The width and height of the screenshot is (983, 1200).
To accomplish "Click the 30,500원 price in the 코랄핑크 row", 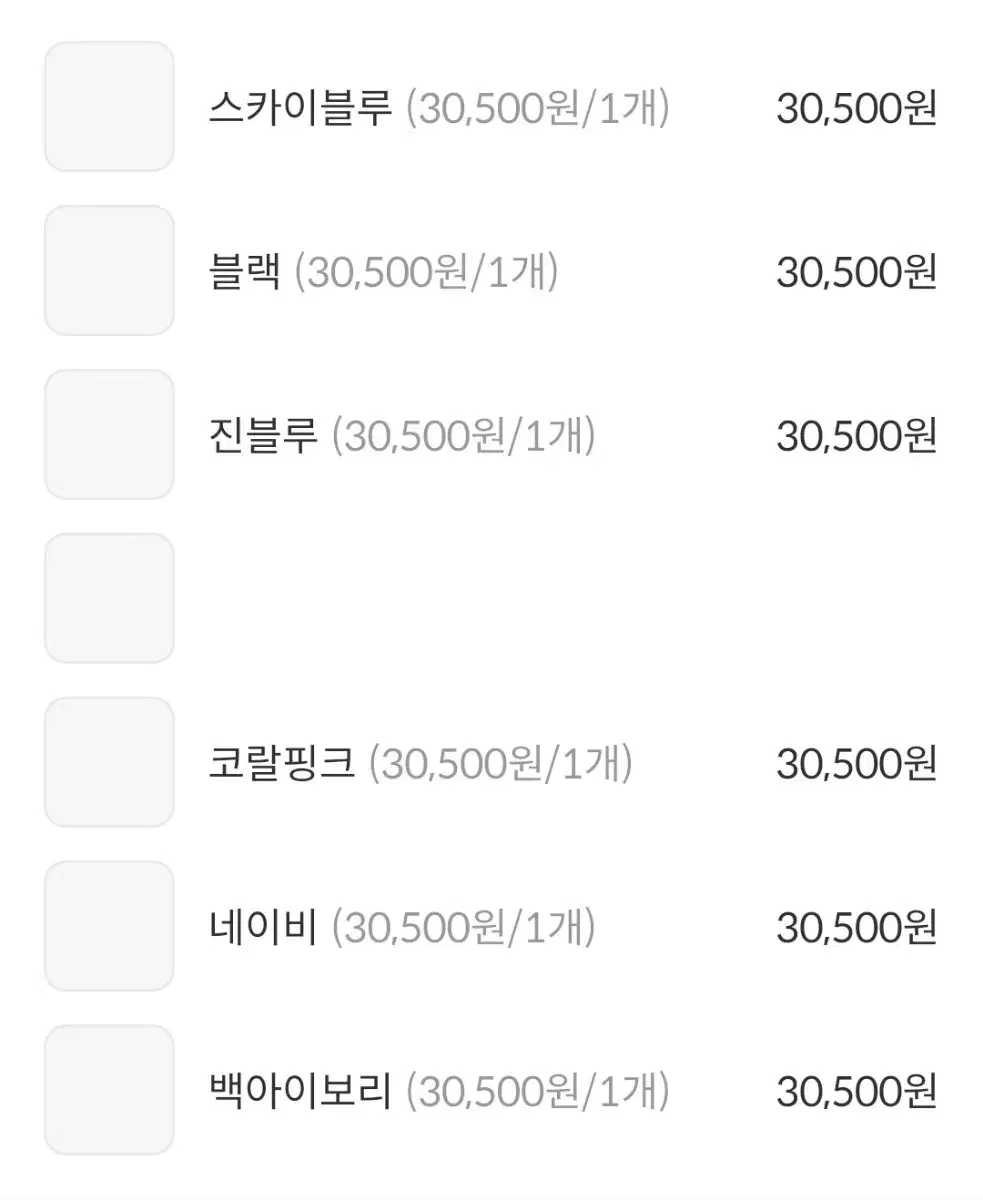I will pos(857,764).
